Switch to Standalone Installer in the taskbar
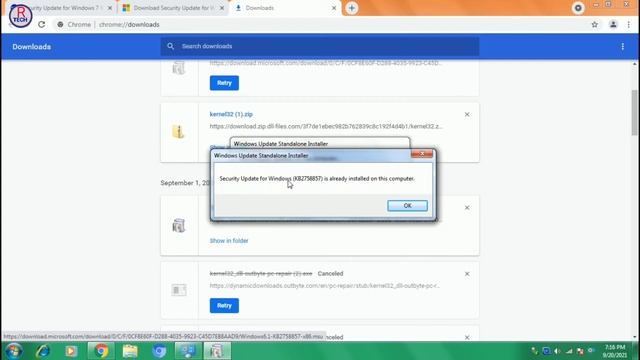 click(217, 351)
